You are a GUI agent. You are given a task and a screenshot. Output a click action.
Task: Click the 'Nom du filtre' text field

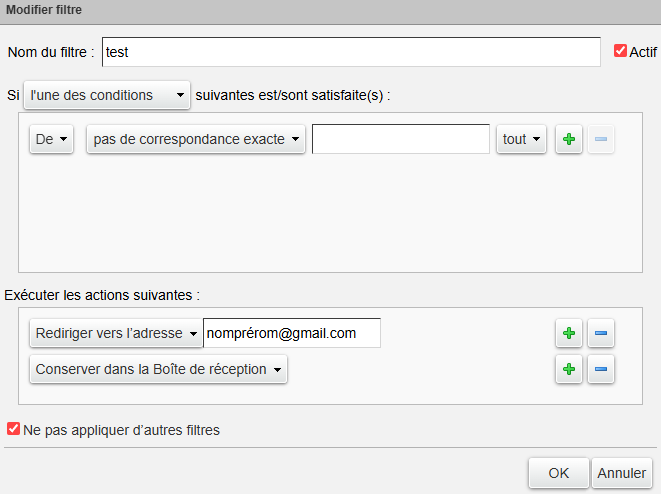(350, 52)
